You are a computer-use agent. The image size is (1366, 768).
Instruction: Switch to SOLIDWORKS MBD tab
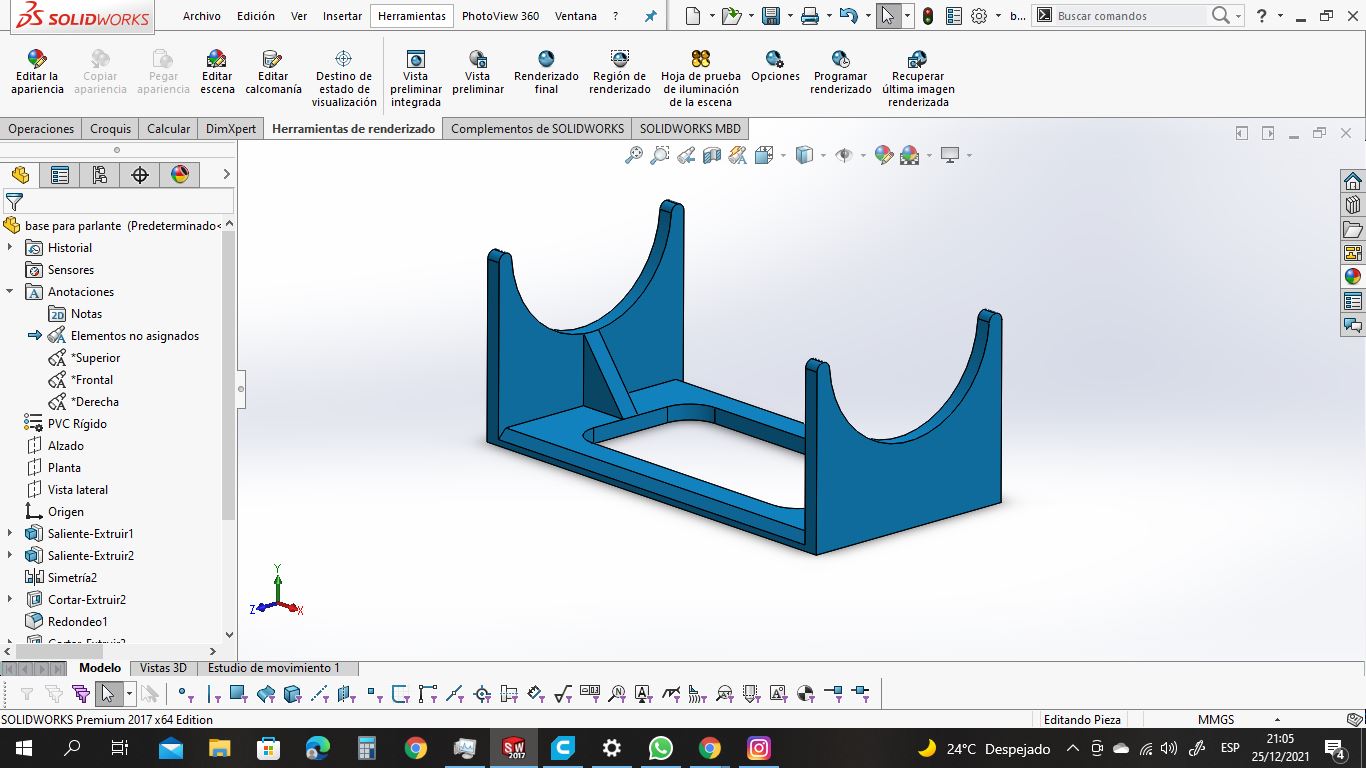pos(690,128)
